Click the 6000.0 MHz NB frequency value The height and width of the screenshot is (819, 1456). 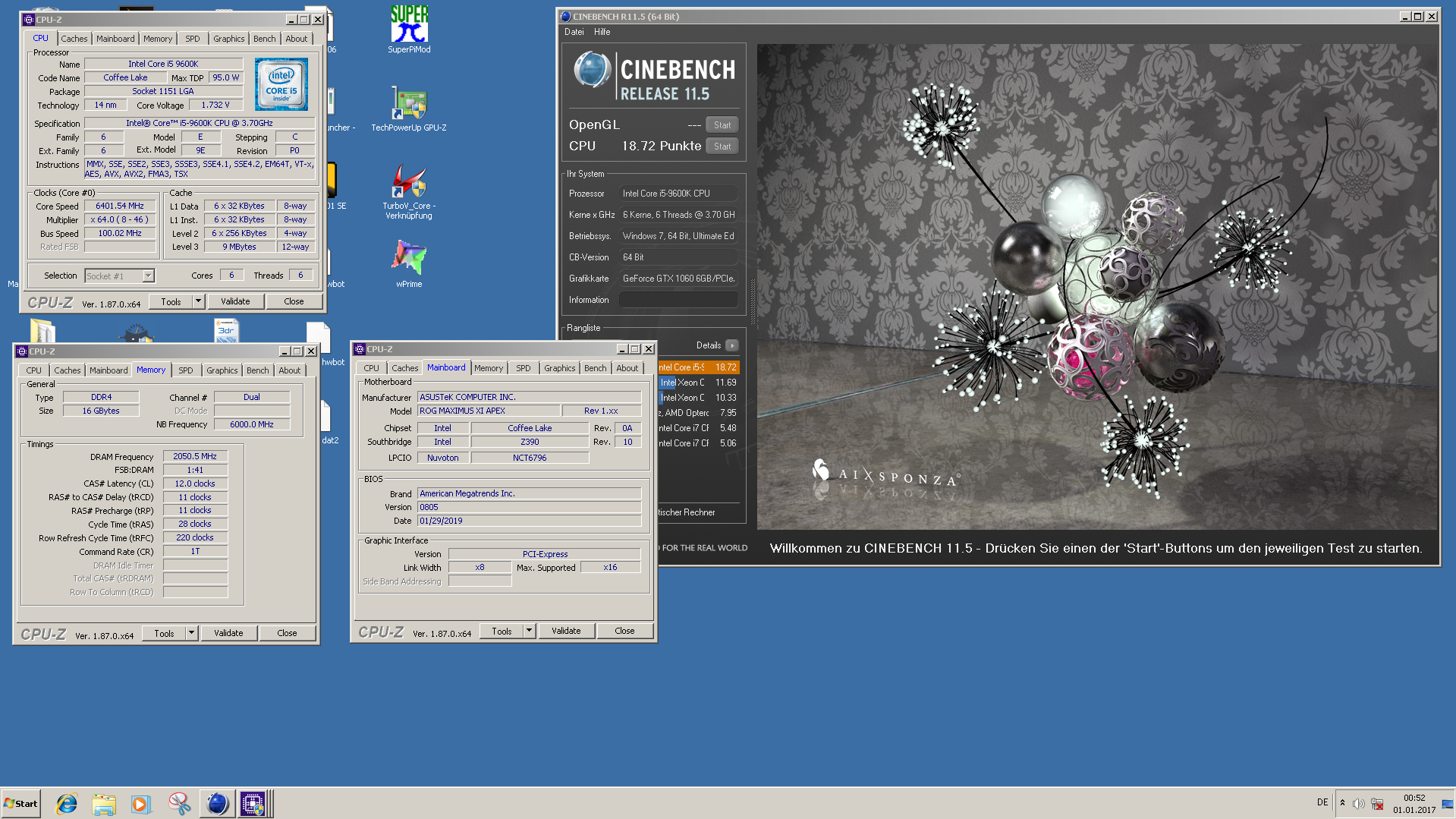click(x=252, y=424)
